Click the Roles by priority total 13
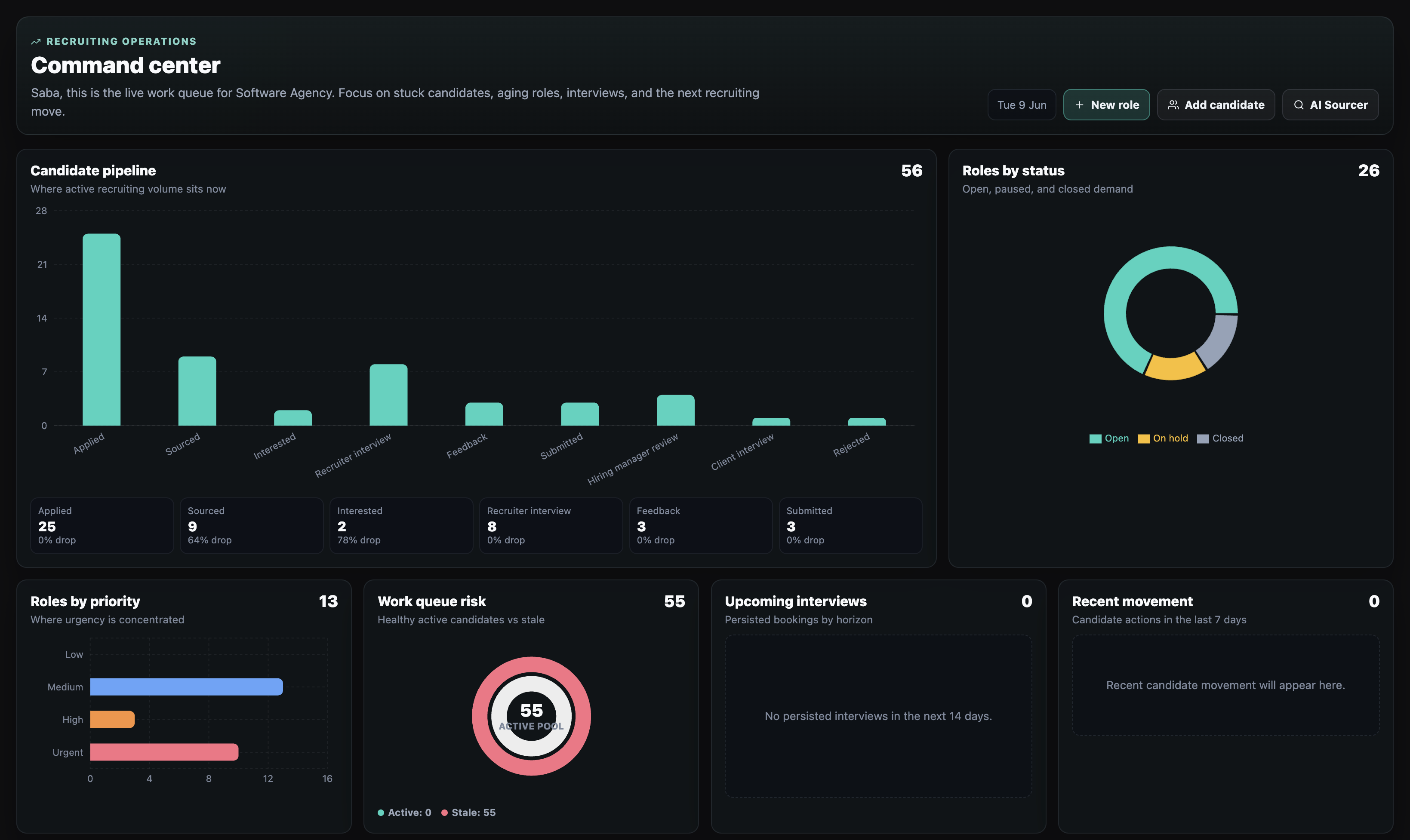1410x840 pixels. [328, 601]
